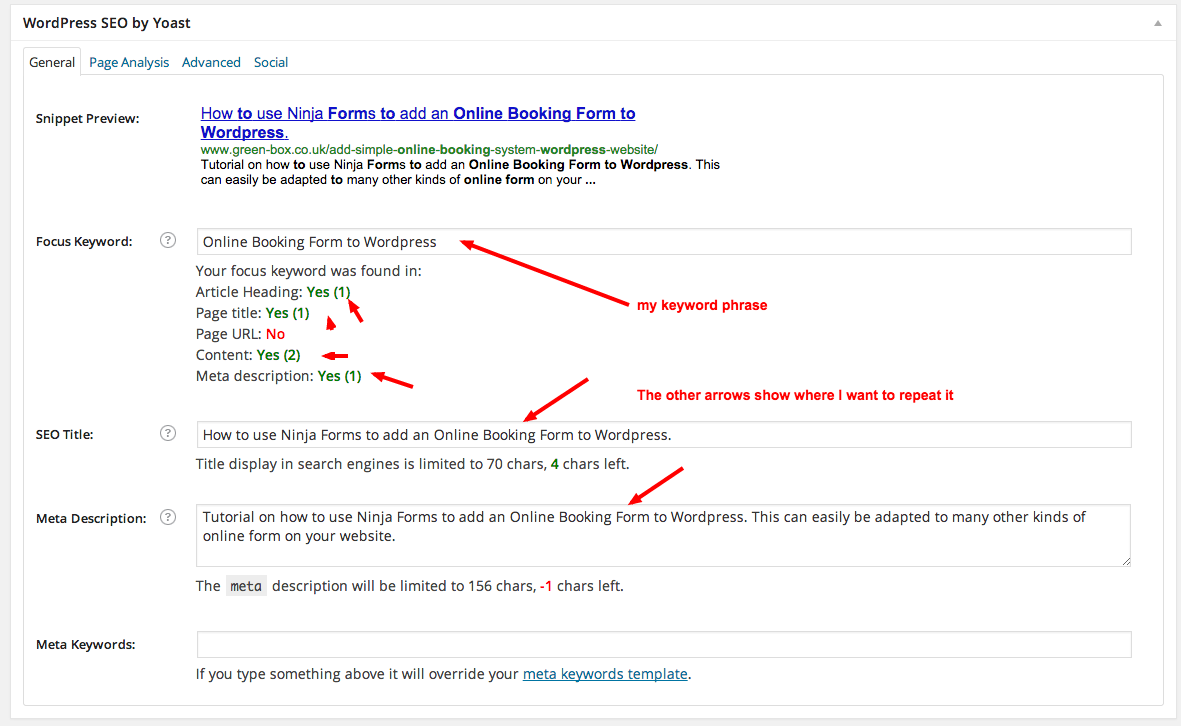Screen dimensions: 1181x726
Task: Collapse the WordPress SEO by Yoast panel
Action: (x=1158, y=23)
